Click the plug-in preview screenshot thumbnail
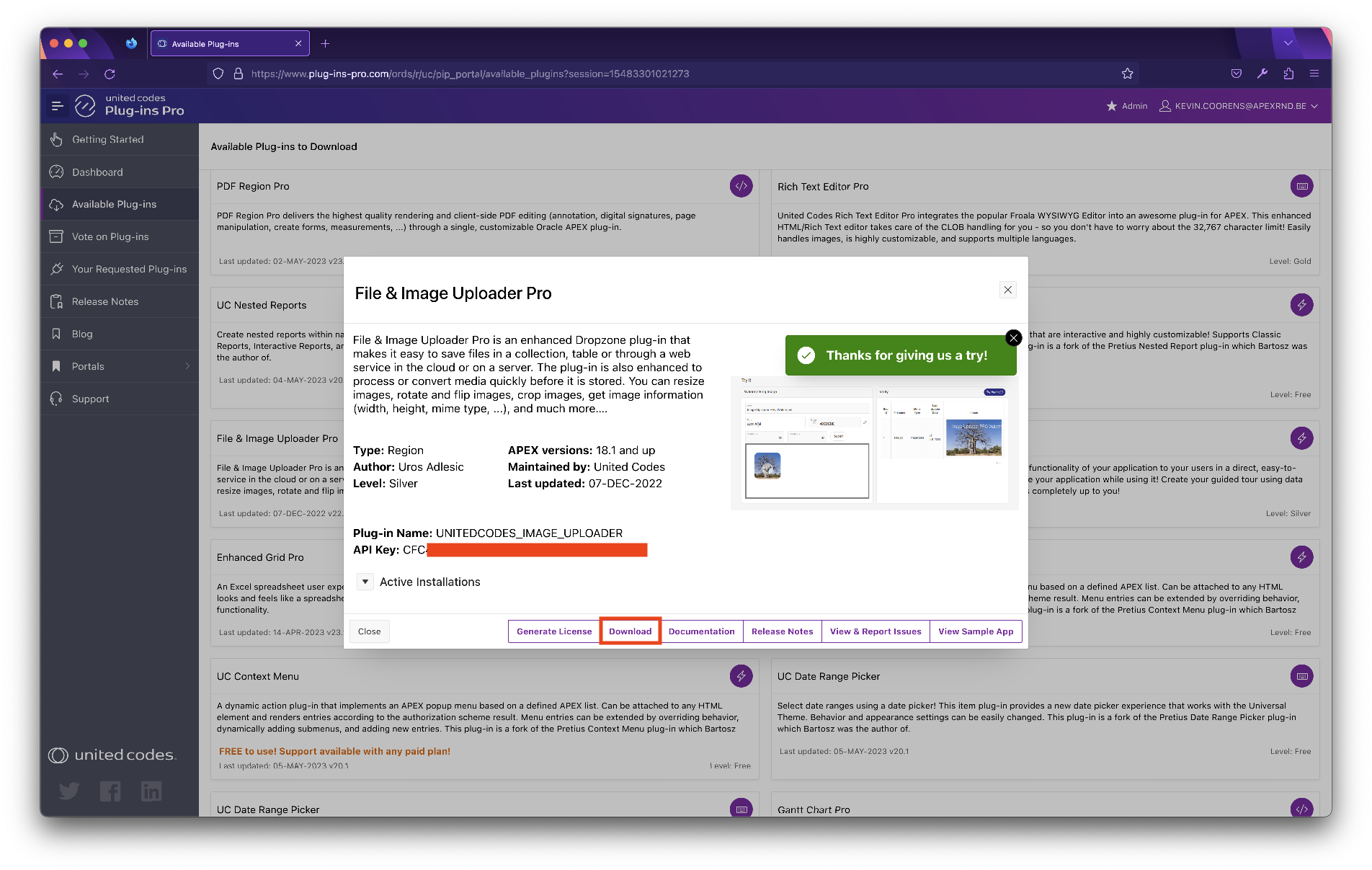 coord(874,443)
